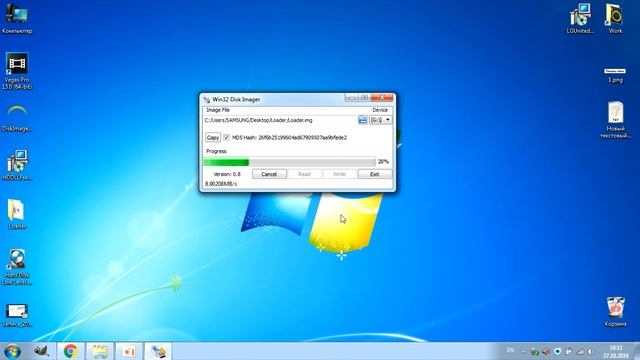Select the Hard Disk Low Level desktop shortcut

click(x=17, y=267)
